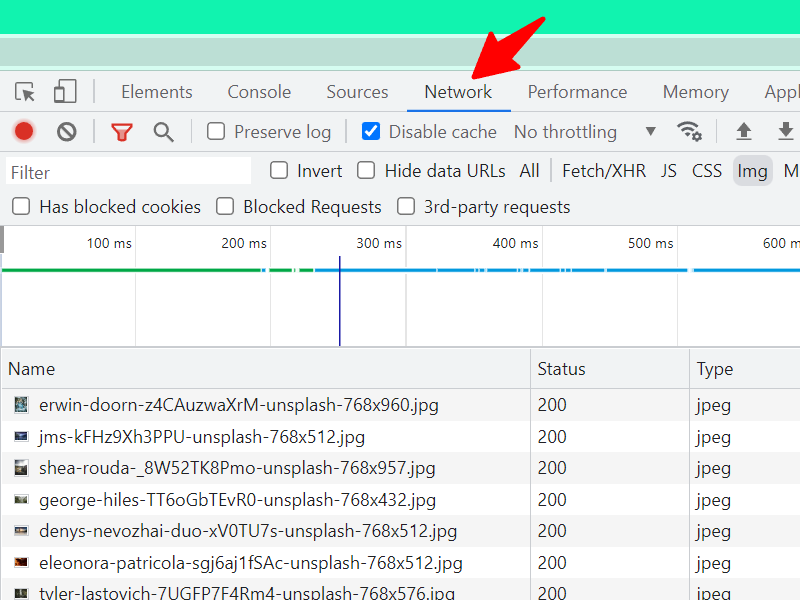
Task: Filter requests by JS type
Action: pos(669,170)
